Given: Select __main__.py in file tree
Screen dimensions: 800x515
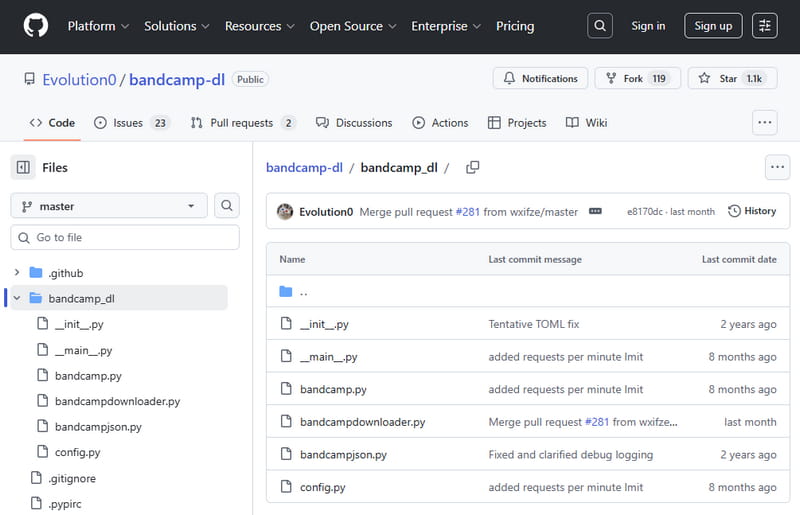Looking at the screenshot, I should tap(83, 350).
